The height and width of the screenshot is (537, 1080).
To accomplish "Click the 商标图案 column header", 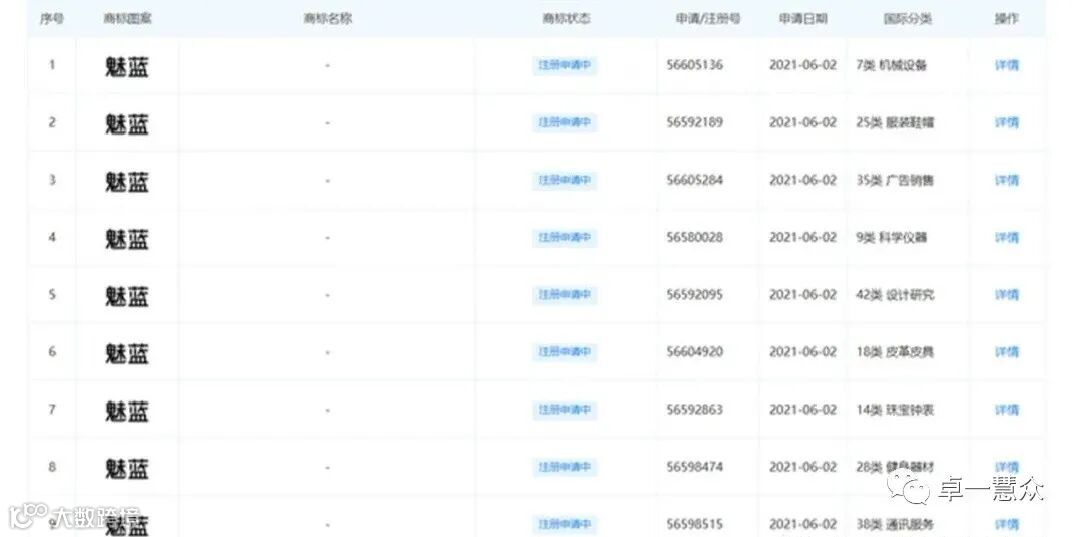I will point(127,19).
